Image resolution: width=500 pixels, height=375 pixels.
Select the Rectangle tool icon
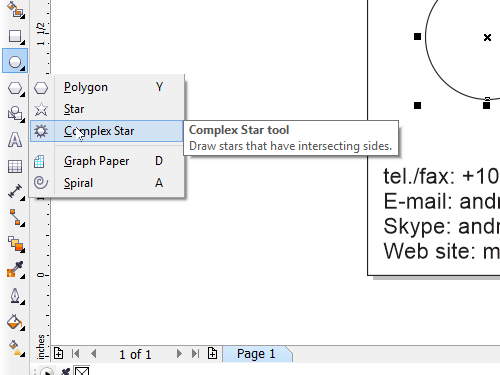[15, 36]
